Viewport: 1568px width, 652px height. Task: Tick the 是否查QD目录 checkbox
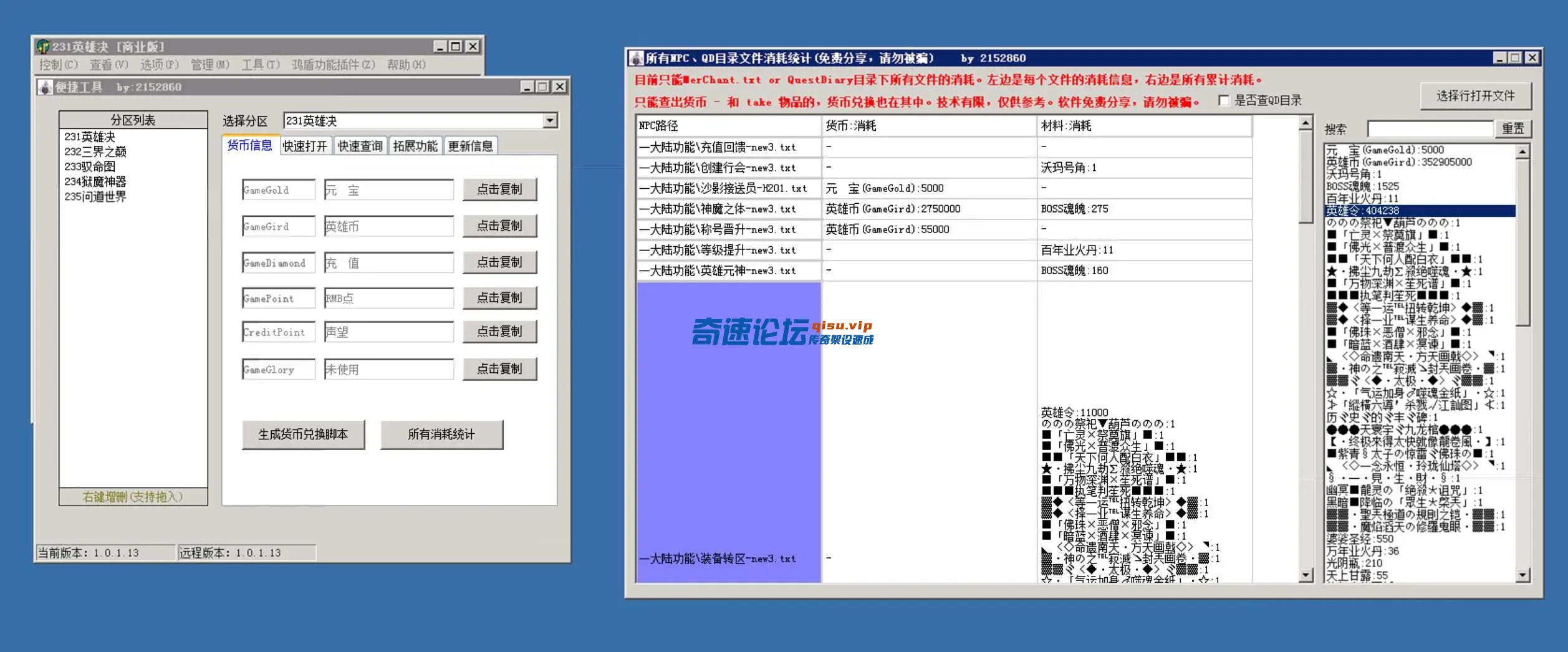point(1224,100)
